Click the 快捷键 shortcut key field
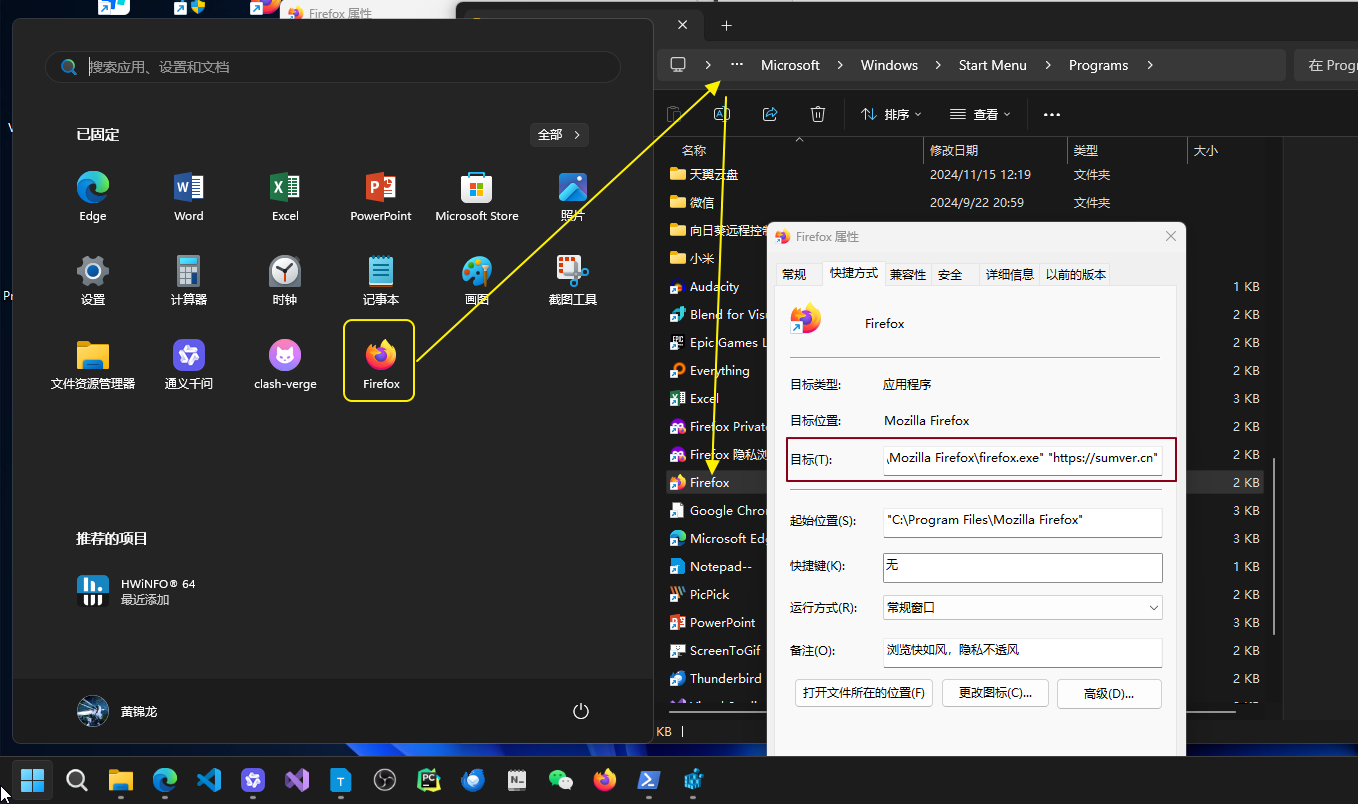The height and width of the screenshot is (804, 1358). pos(1023,567)
